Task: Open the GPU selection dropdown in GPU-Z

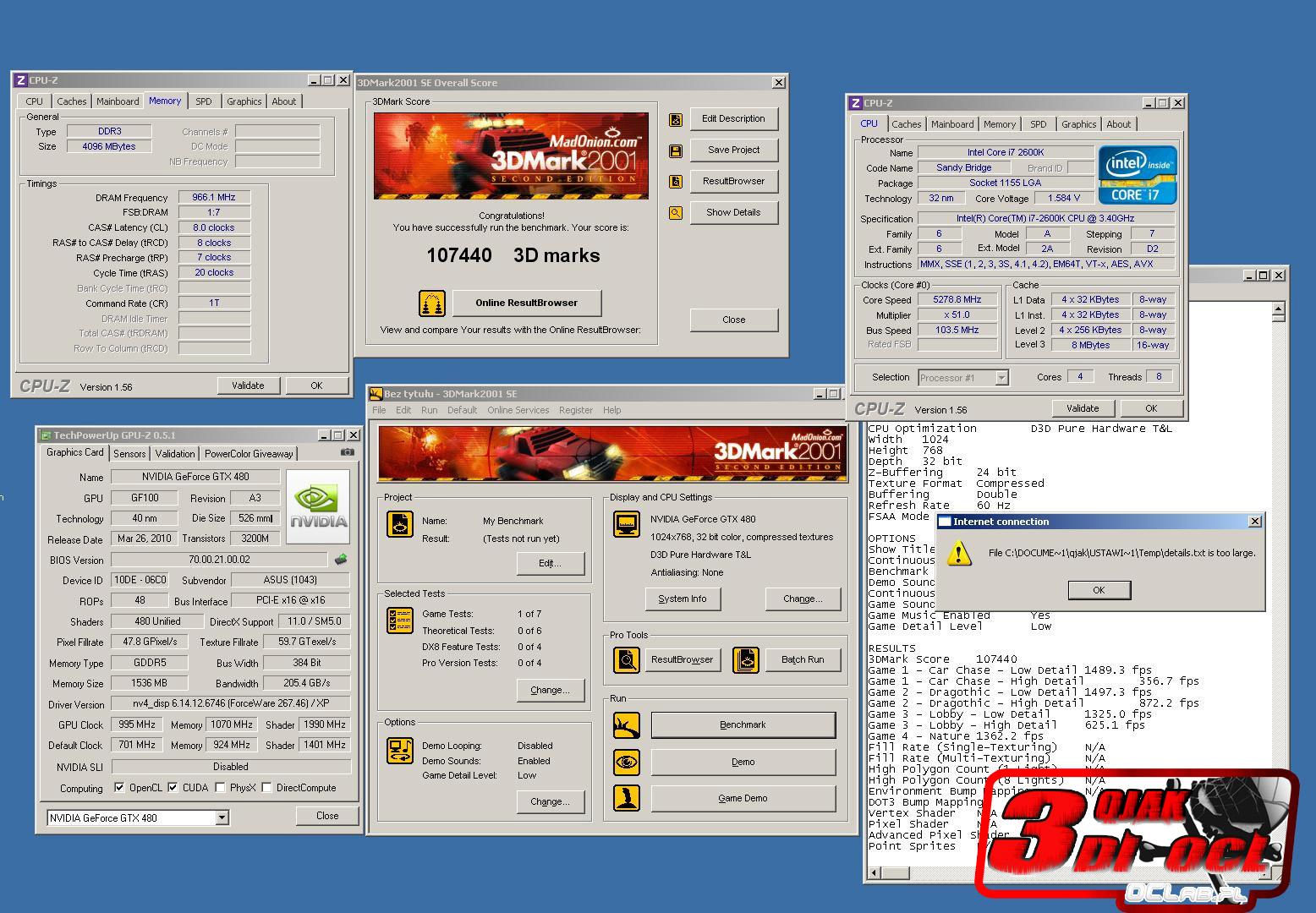Action: click(x=222, y=818)
